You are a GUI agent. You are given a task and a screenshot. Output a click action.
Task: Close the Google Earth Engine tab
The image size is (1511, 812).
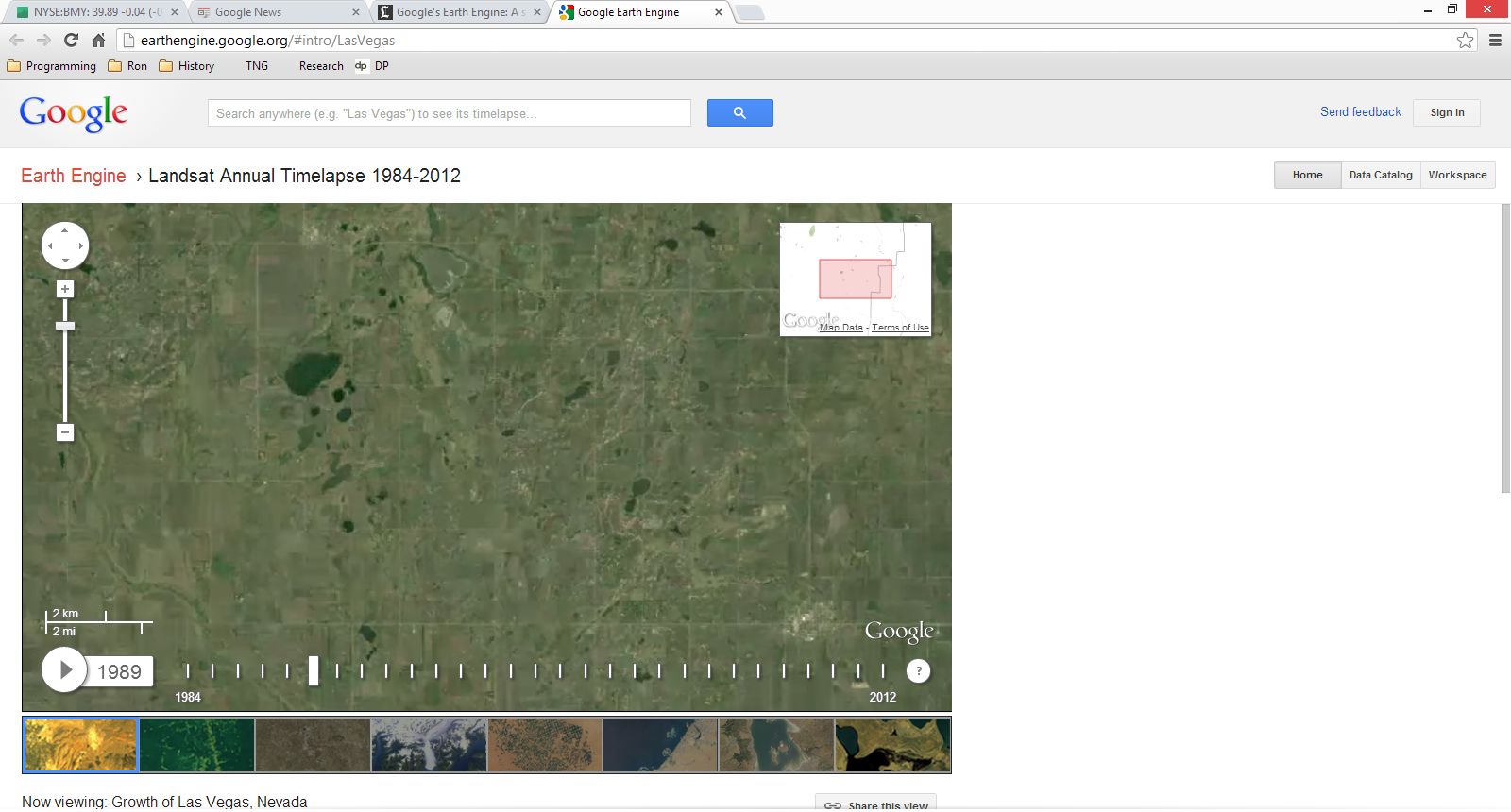click(x=719, y=12)
